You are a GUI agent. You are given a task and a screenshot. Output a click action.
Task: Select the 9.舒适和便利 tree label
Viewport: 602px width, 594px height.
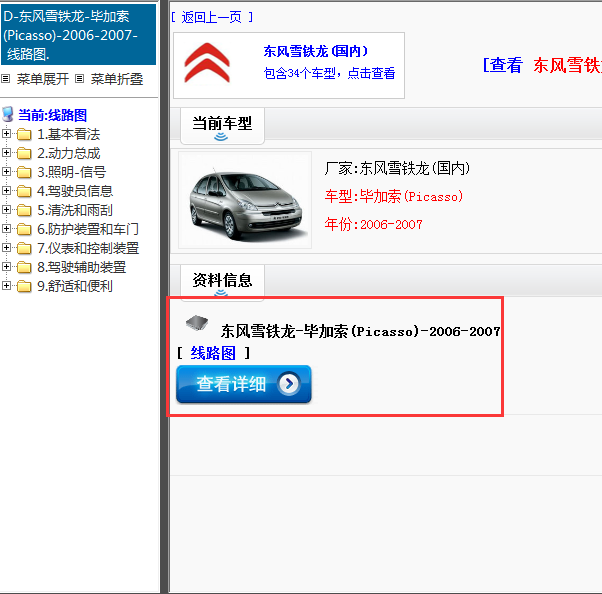tap(75, 286)
